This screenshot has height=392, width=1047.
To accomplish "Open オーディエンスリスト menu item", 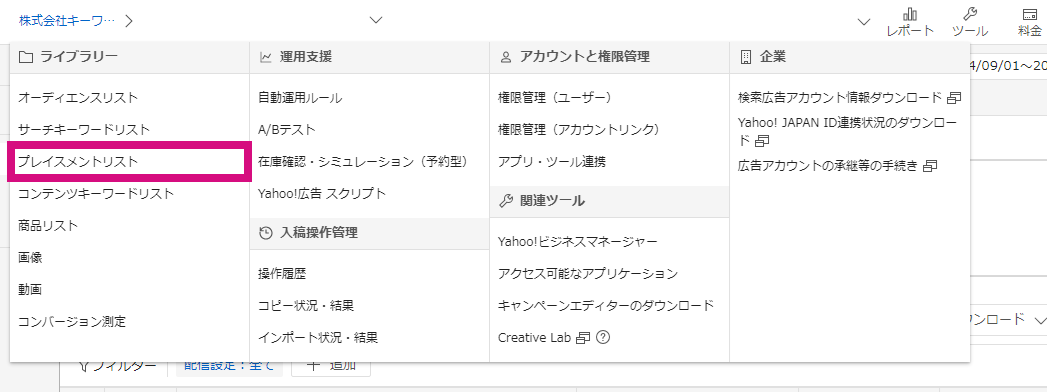I will (x=78, y=97).
